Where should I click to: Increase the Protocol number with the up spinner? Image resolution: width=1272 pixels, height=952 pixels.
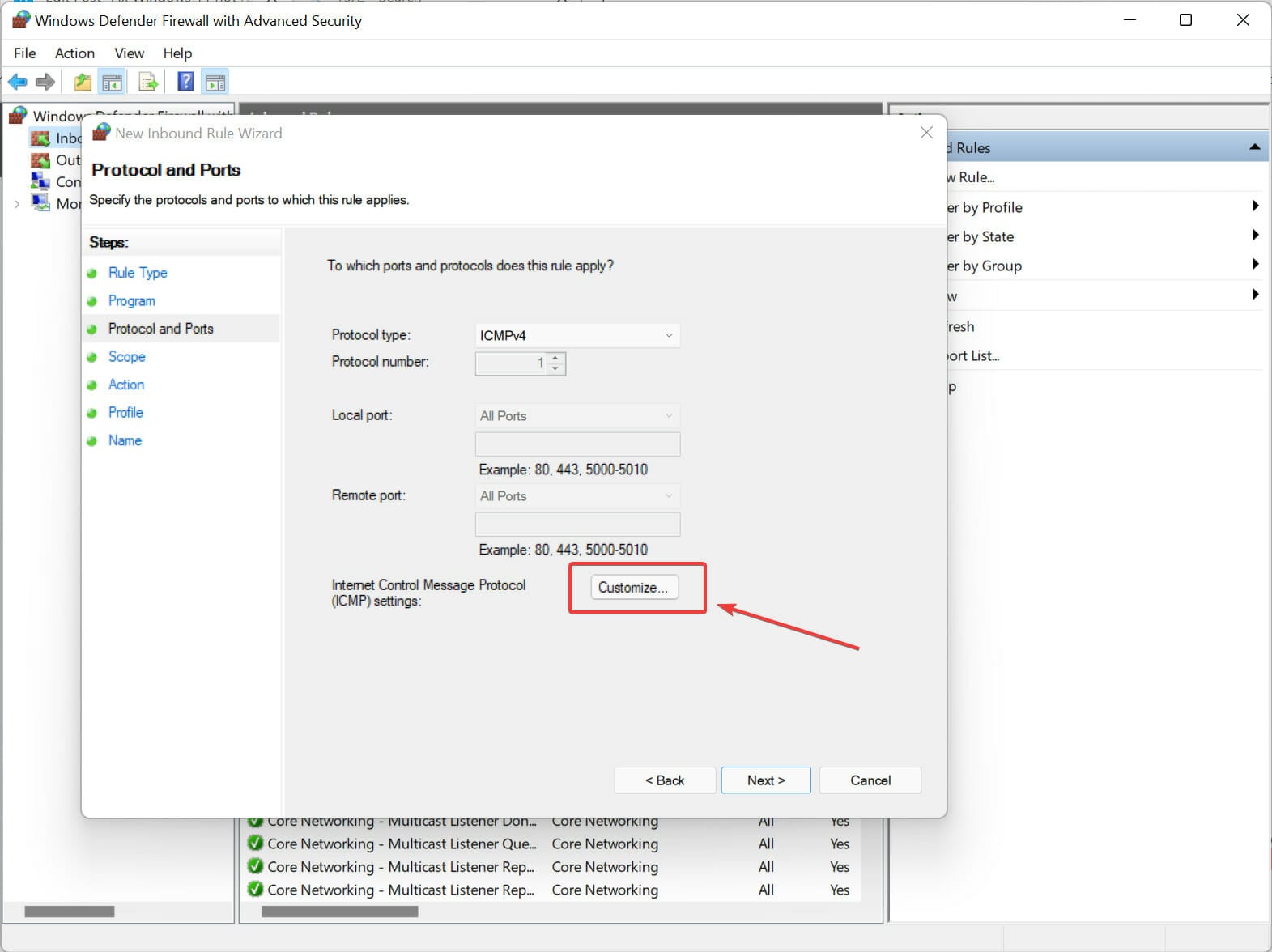(x=555, y=358)
